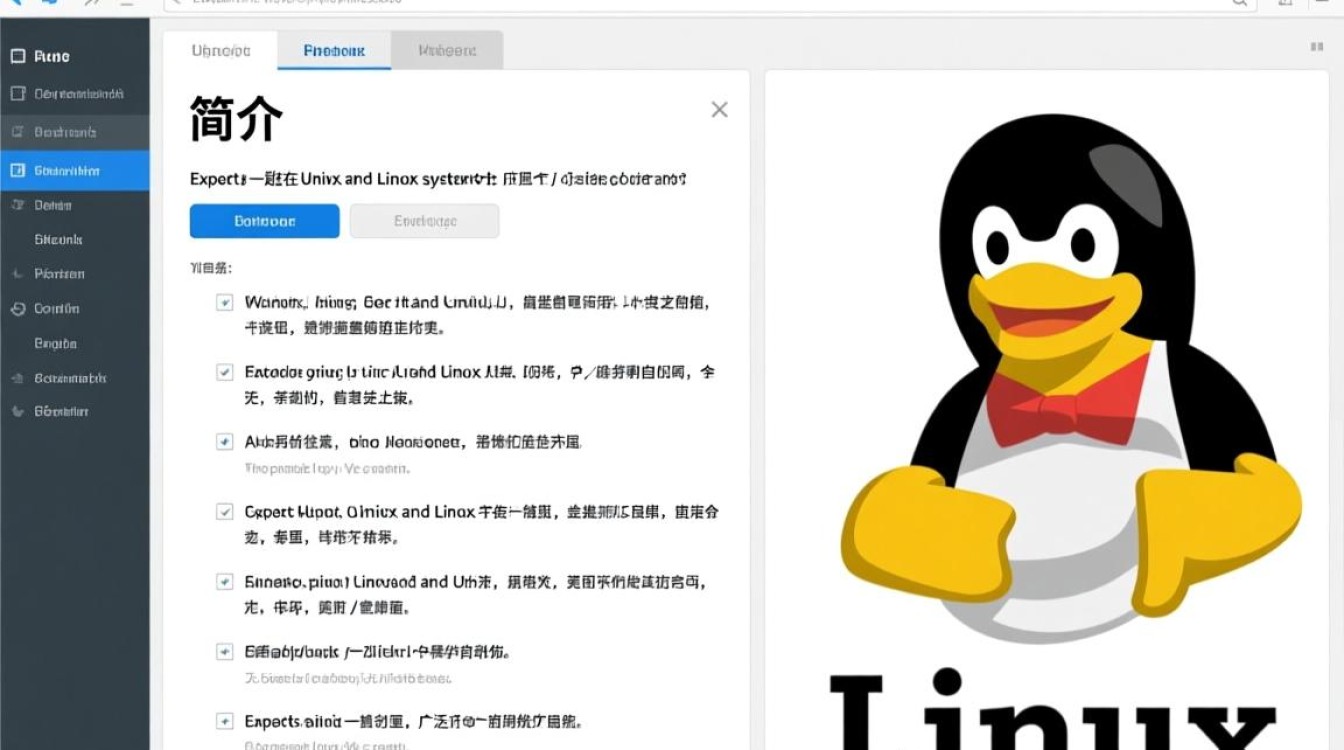Select the bookmarks icon in the left sidebar
The height and width of the screenshot is (750, 1344).
17,131
